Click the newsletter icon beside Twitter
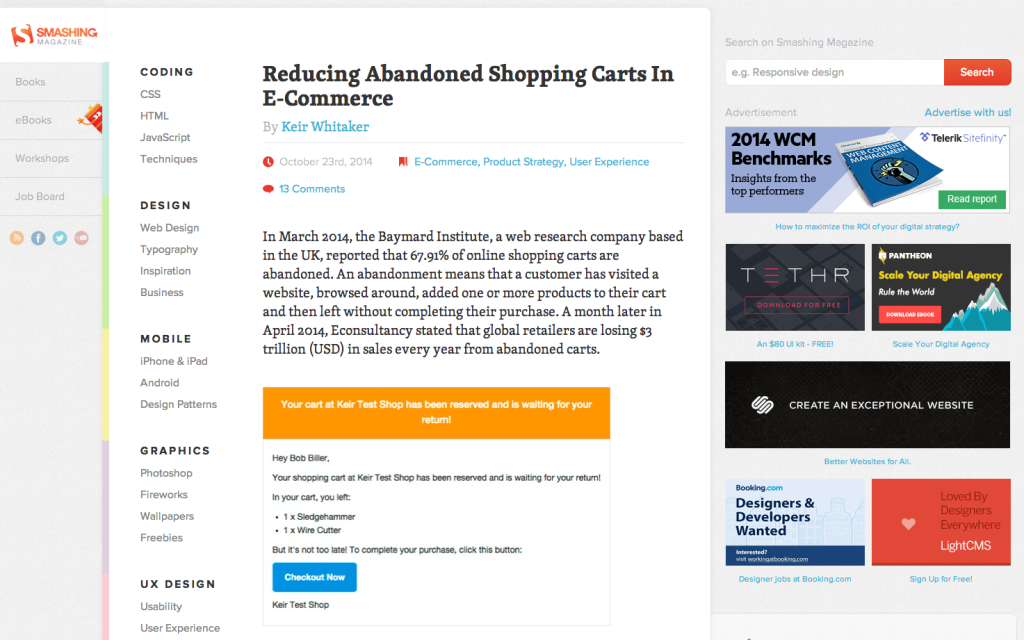The width and height of the screenshot is (1024, 640). pyautogui.click(x=82, y=238)
